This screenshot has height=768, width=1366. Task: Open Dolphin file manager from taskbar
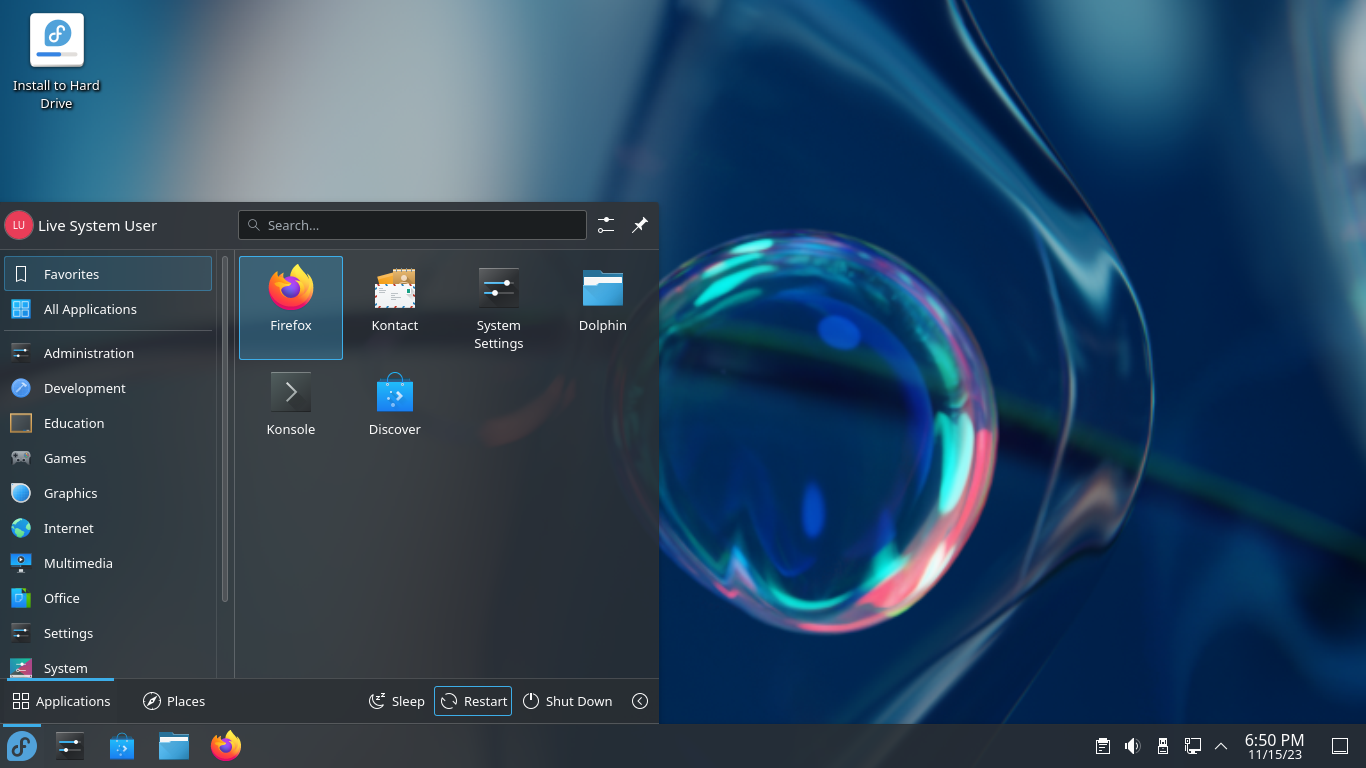tap(174, 746)
